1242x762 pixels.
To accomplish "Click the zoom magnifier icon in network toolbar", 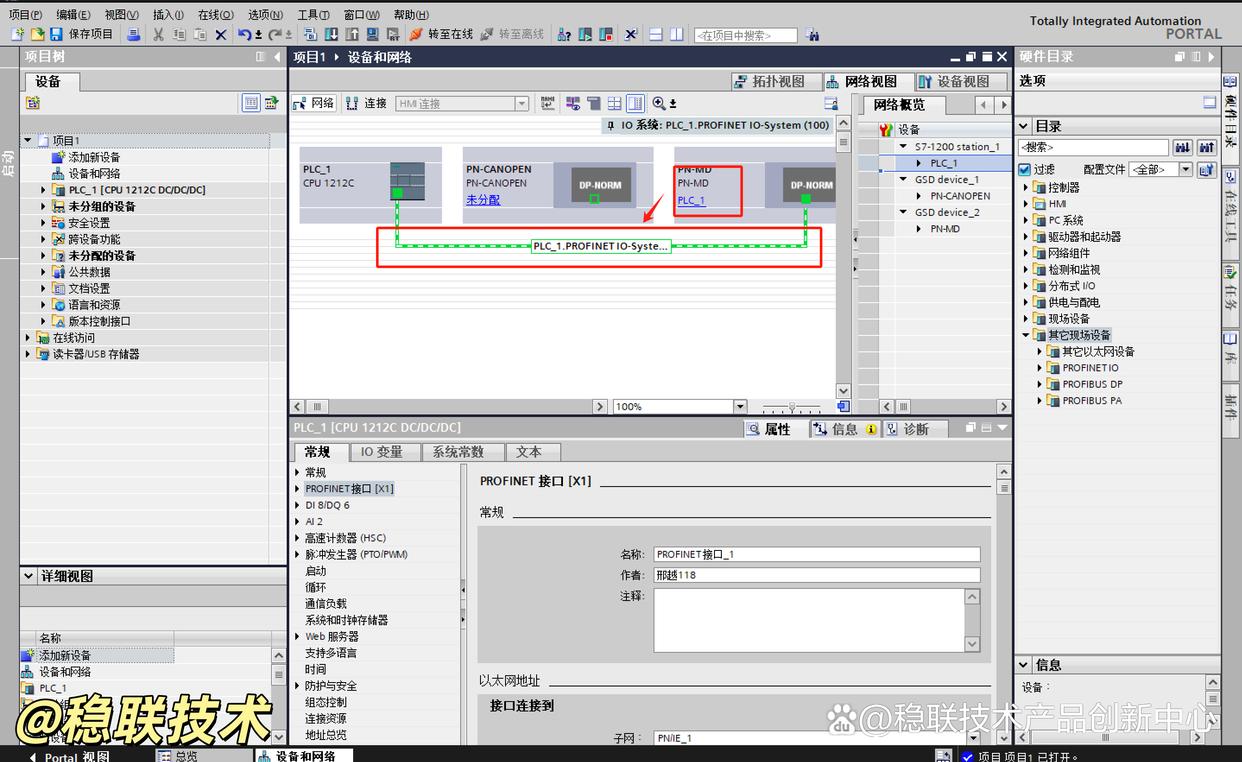I will 659,103.
